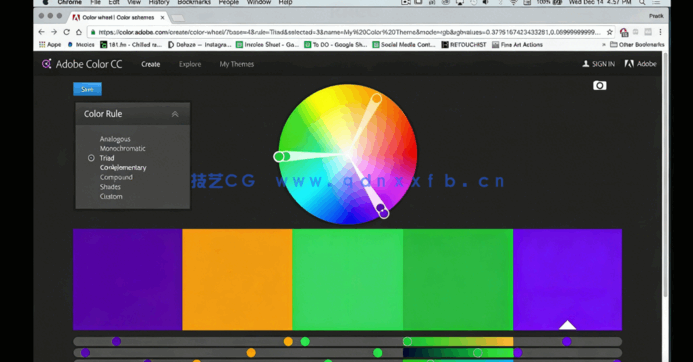Select the Complementary color rule
693x362 pixels.
[123, 168]
